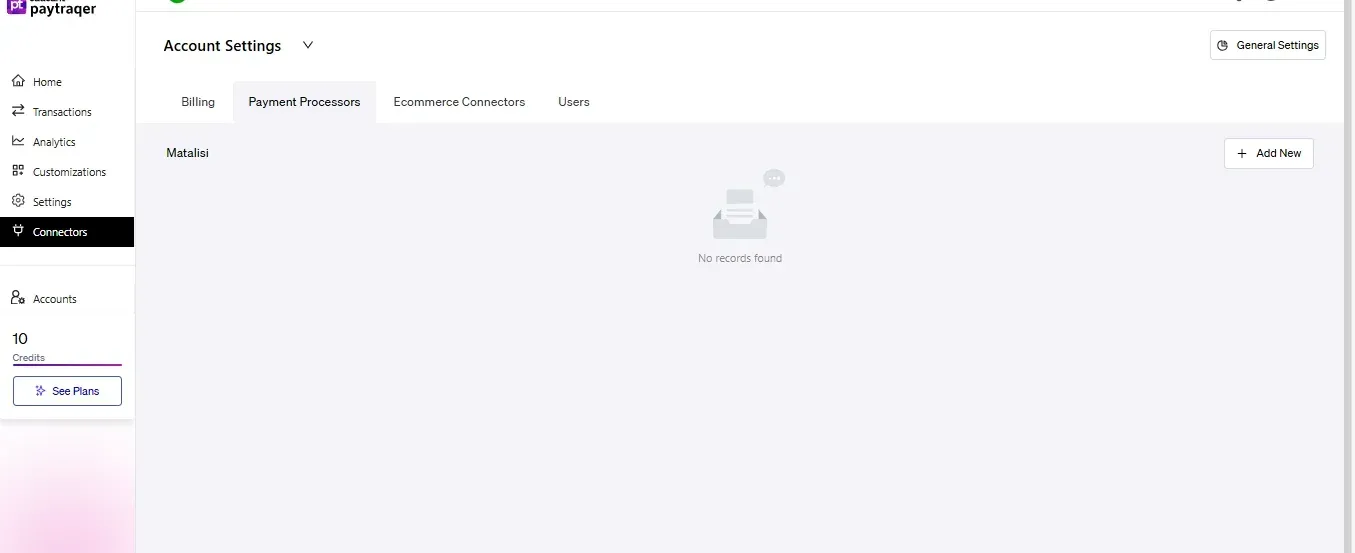Switch to the Billing tab

point(198,102)
